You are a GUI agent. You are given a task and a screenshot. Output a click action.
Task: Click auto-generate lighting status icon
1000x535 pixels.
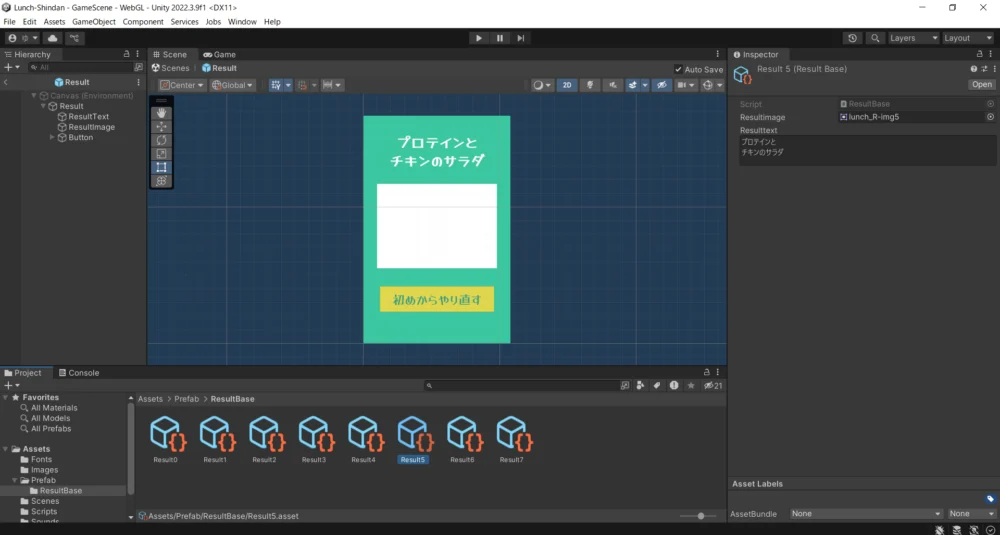pyautogui.click(x=974, y=529)
